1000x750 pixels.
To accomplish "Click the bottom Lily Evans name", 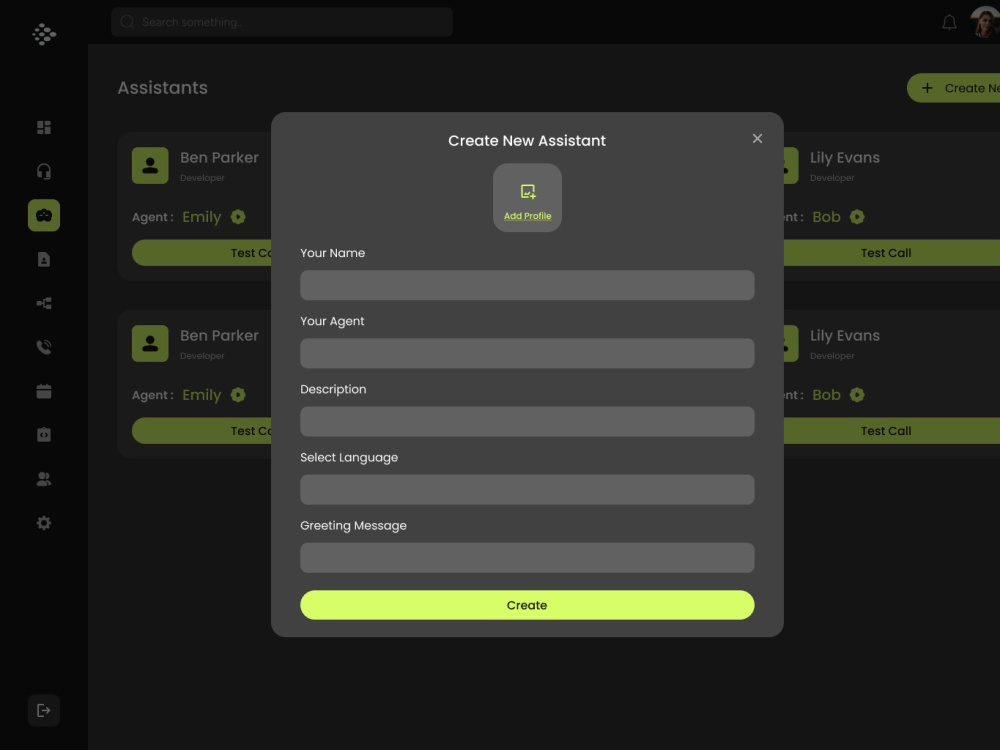I will [x=844, y=335].
